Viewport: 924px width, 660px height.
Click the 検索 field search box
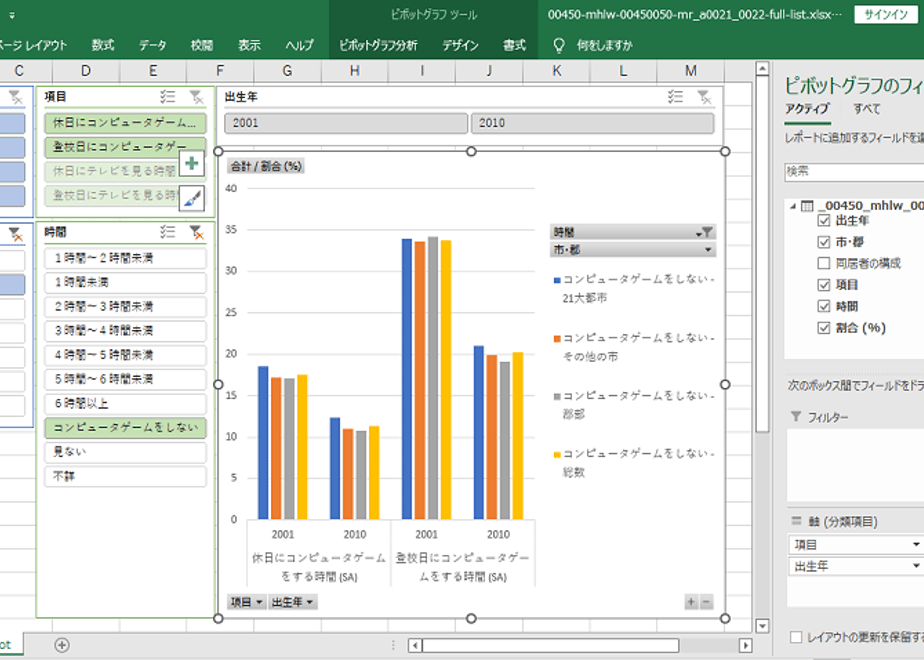coord(854,171)
